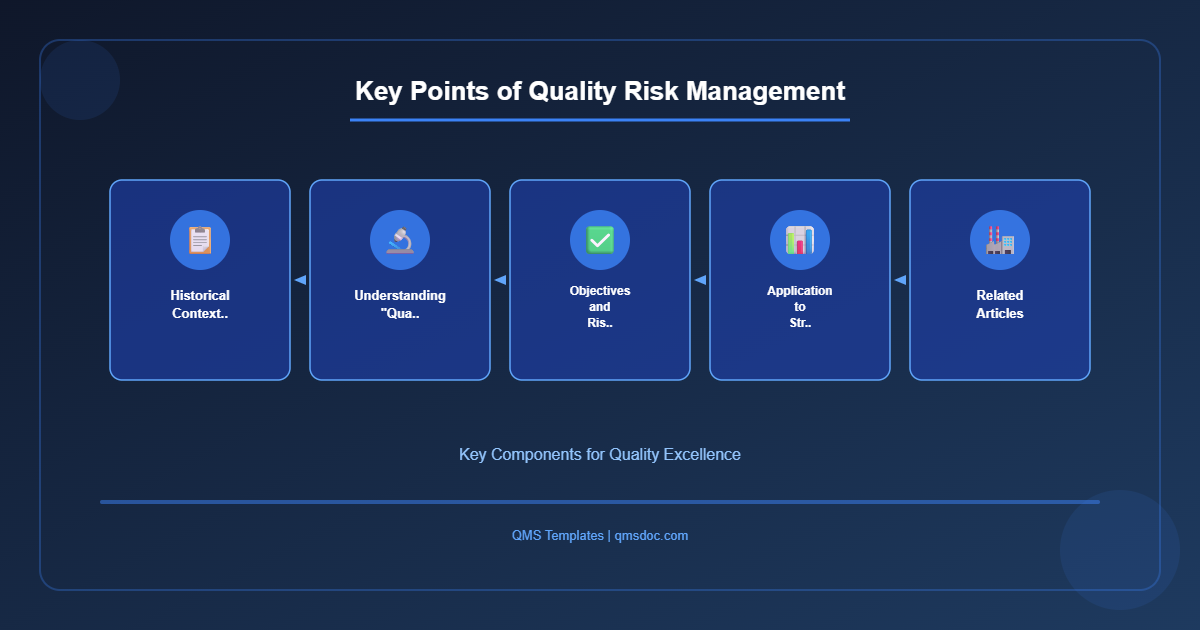Click the arrow between Historical Context and Understanding cards
1200x630 pixels.
coord(300,280)
